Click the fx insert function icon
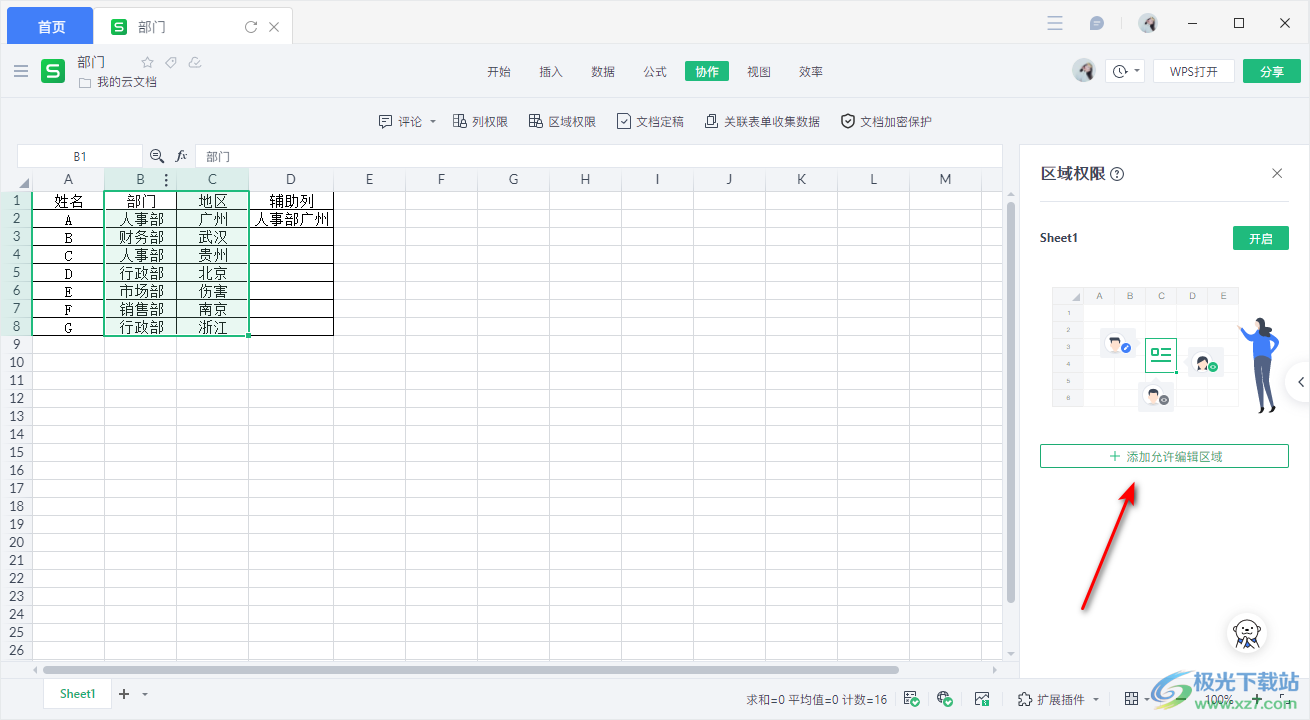Viewport: 1310px width, 720px height. tap(182, 156)
